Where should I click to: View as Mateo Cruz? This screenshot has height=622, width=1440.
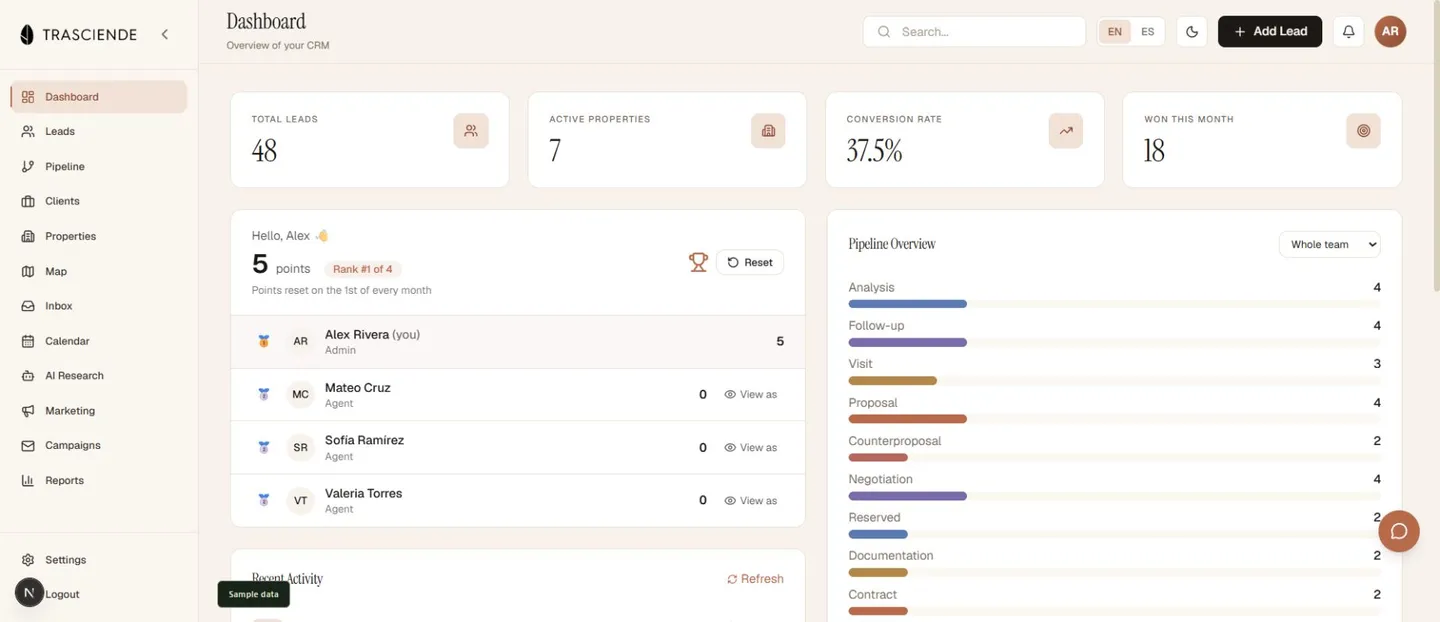click(751, 394)
